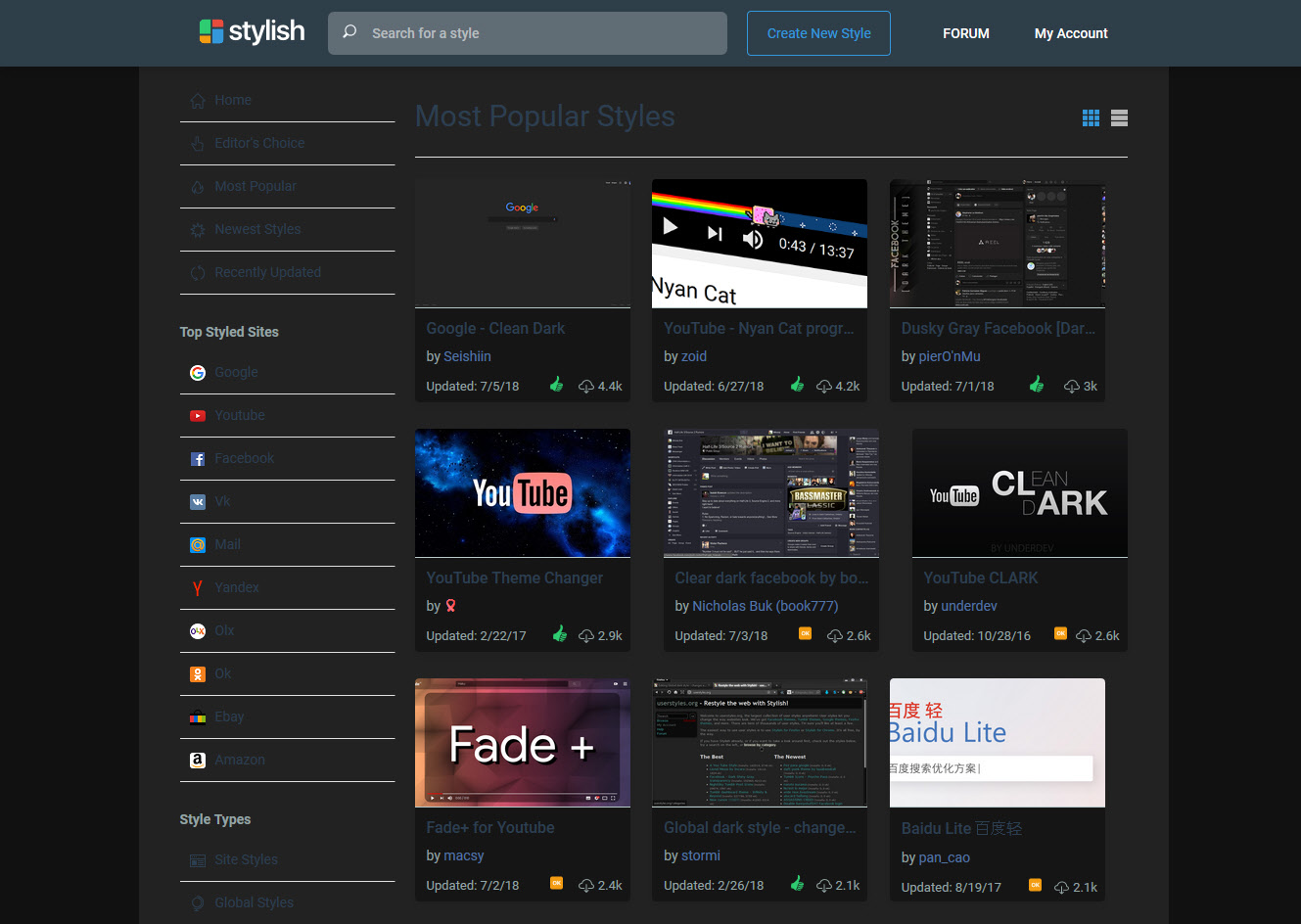Click download icon on Google - Clean Dark
The height and width of the screenshot is (924, 1301).
(x=586, y=387)
